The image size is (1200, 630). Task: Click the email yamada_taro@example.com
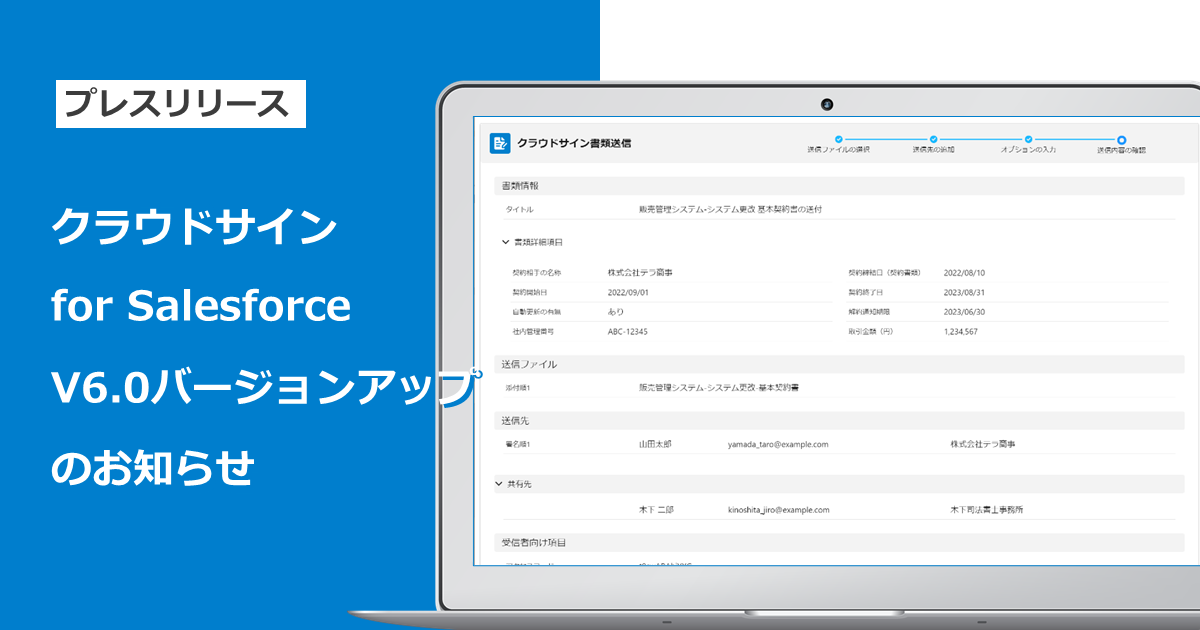[778, 444]
